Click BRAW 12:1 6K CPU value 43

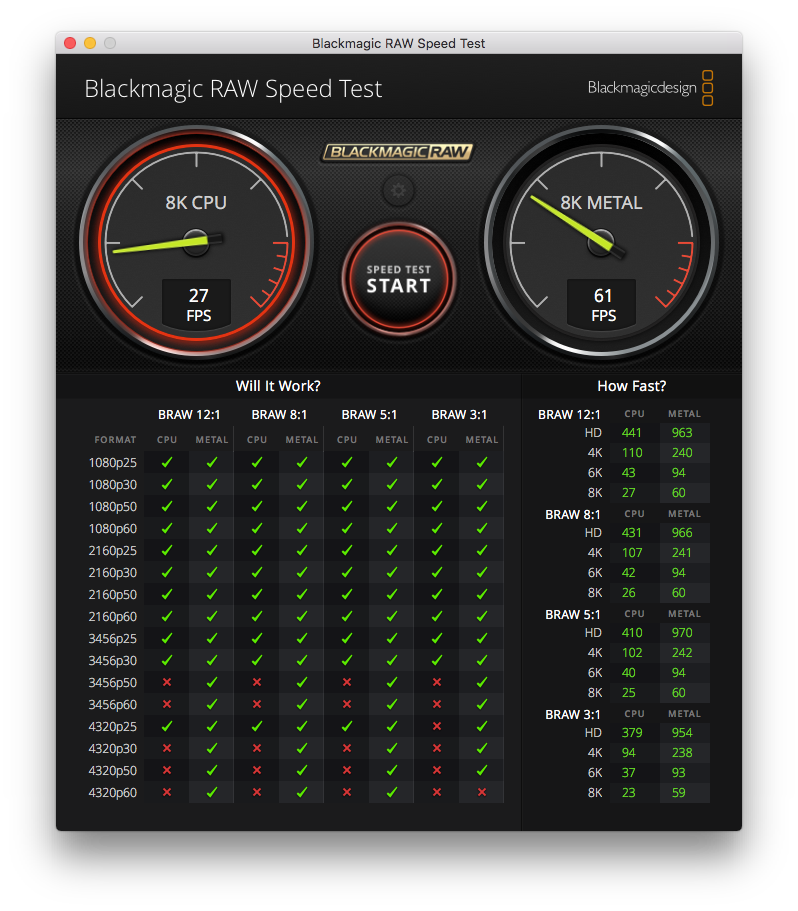pos(628,473)
